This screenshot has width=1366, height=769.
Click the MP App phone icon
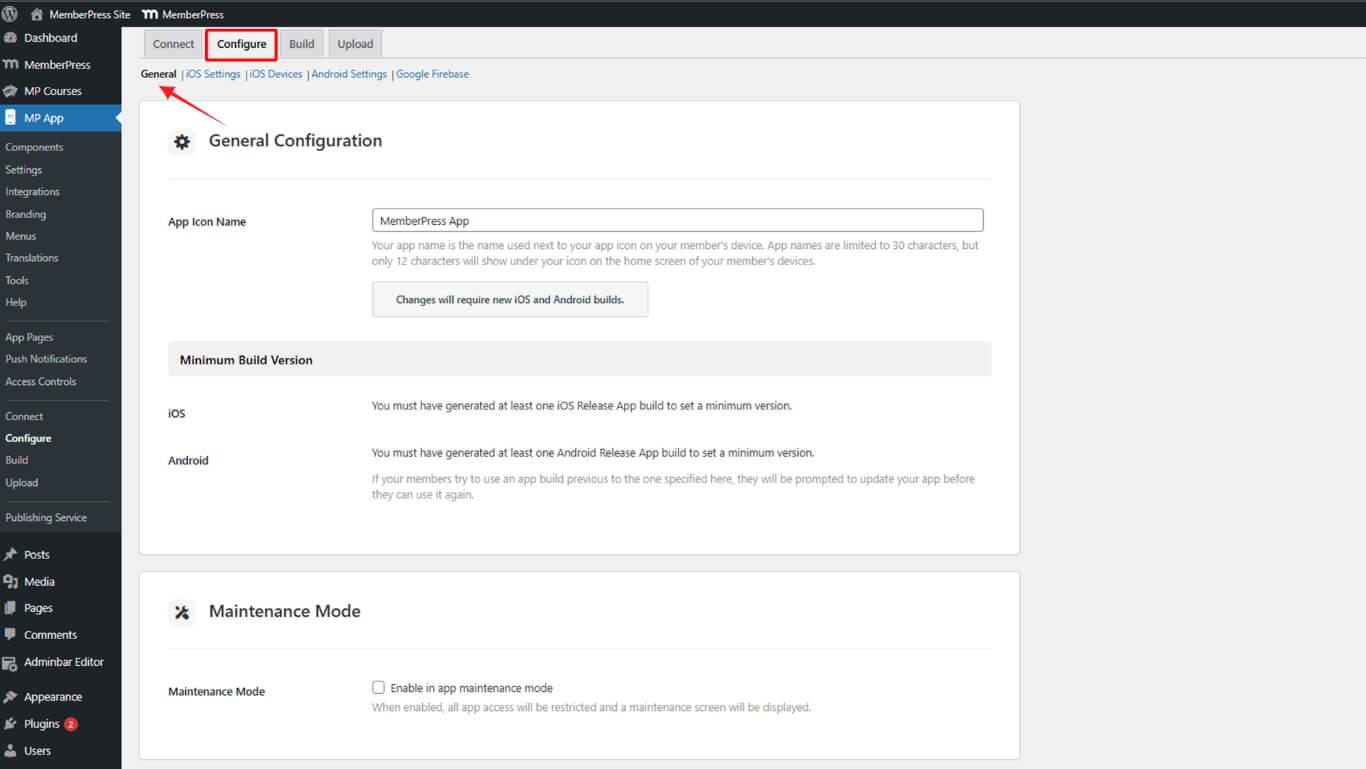pyautogui.click(x=11, y=118)
